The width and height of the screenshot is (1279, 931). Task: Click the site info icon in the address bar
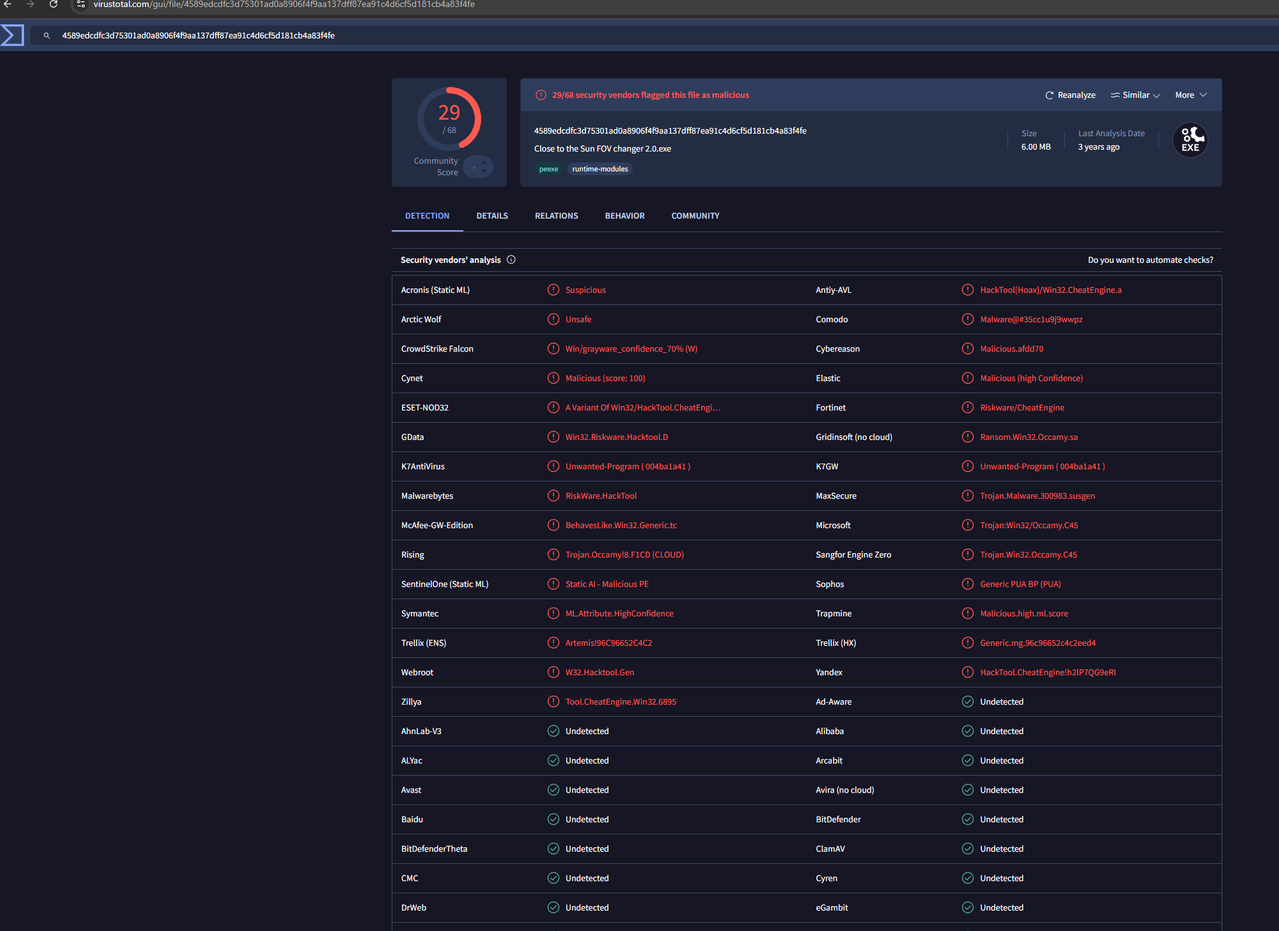pyautogui.click(x=81, y=4)
